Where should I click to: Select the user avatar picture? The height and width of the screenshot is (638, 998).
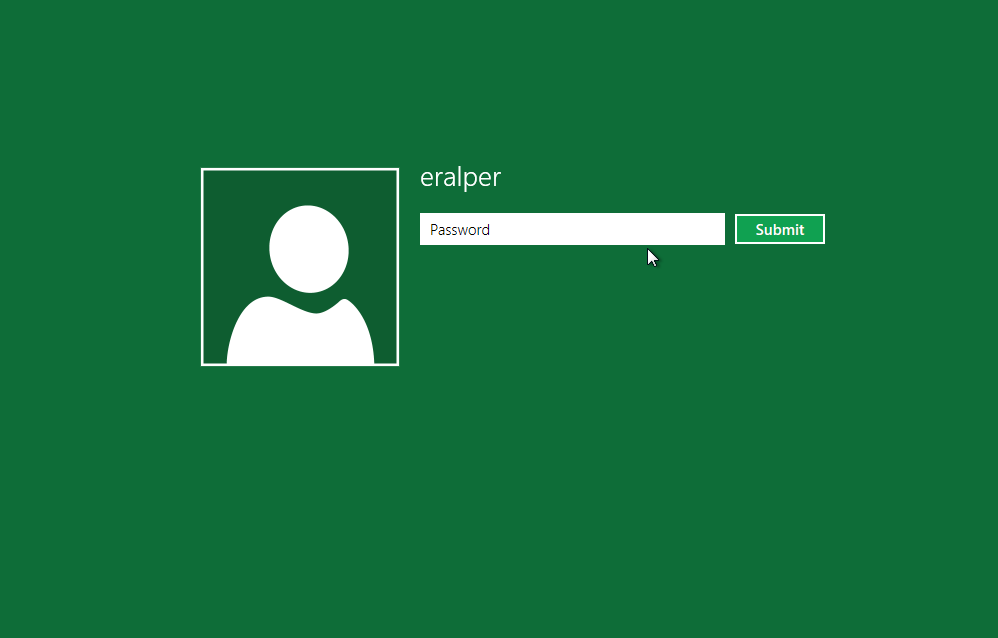[x=300, y=267]
